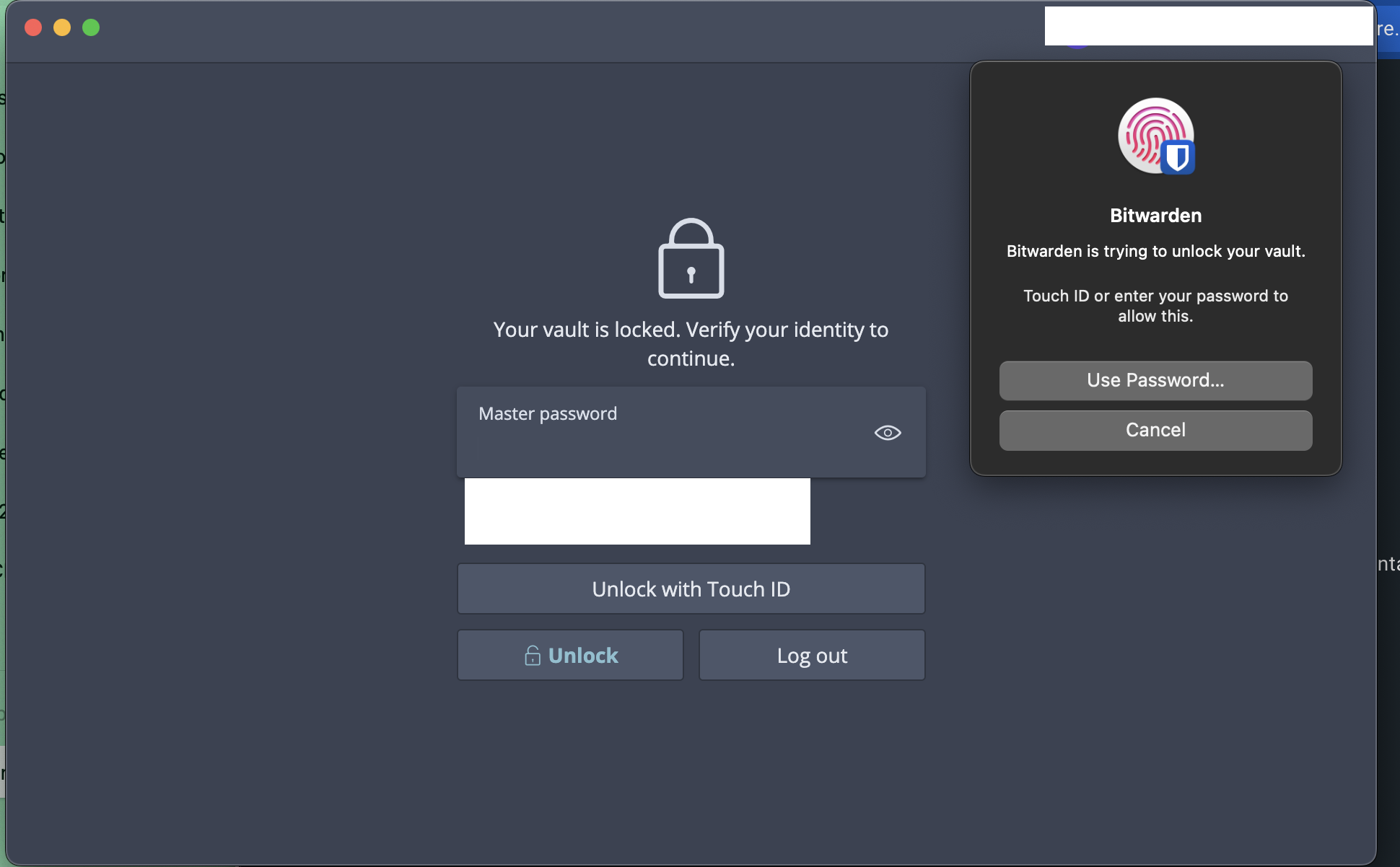This screenshot has width=1400, height=867.
Task: Click the lock icon inside the Unlock button
Action: point(532,656)
